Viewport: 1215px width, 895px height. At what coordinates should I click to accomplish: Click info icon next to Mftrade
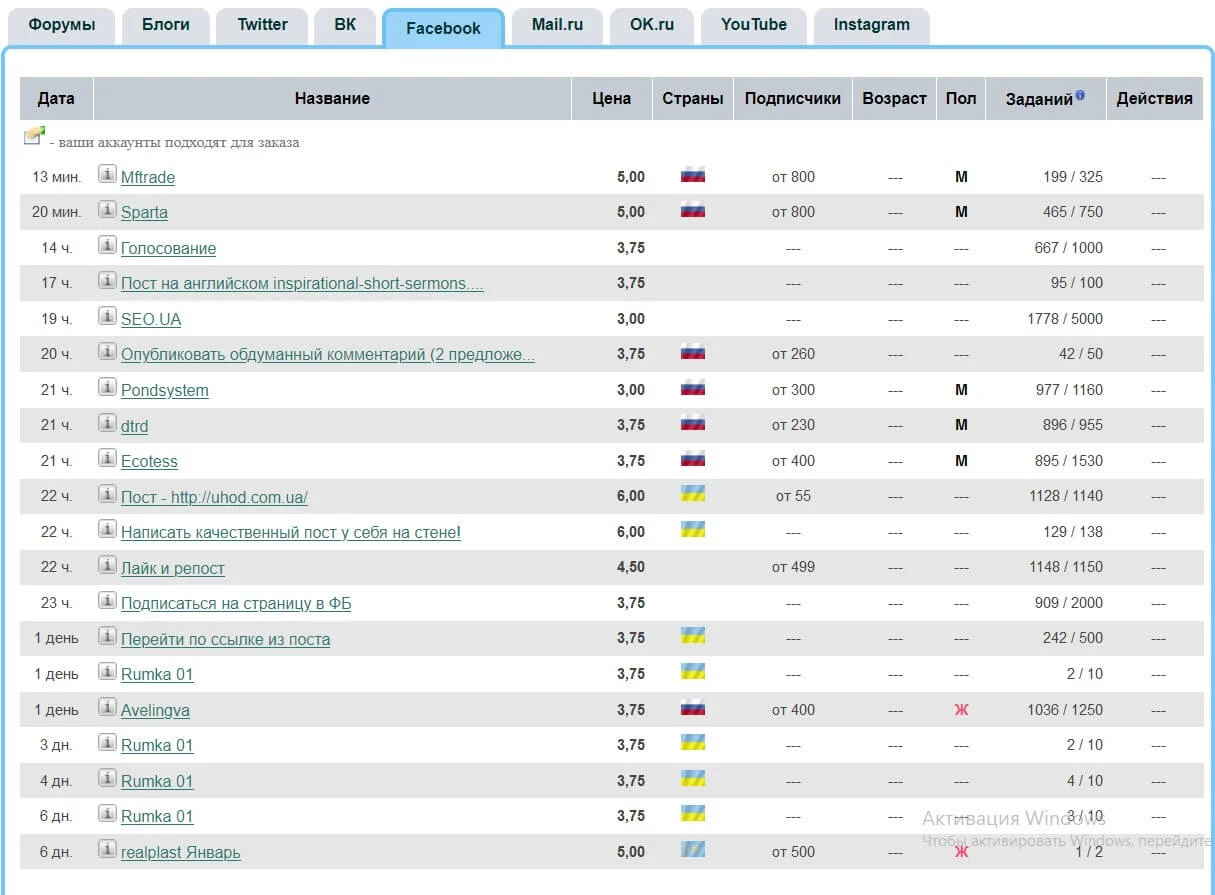tap(107, 175)
